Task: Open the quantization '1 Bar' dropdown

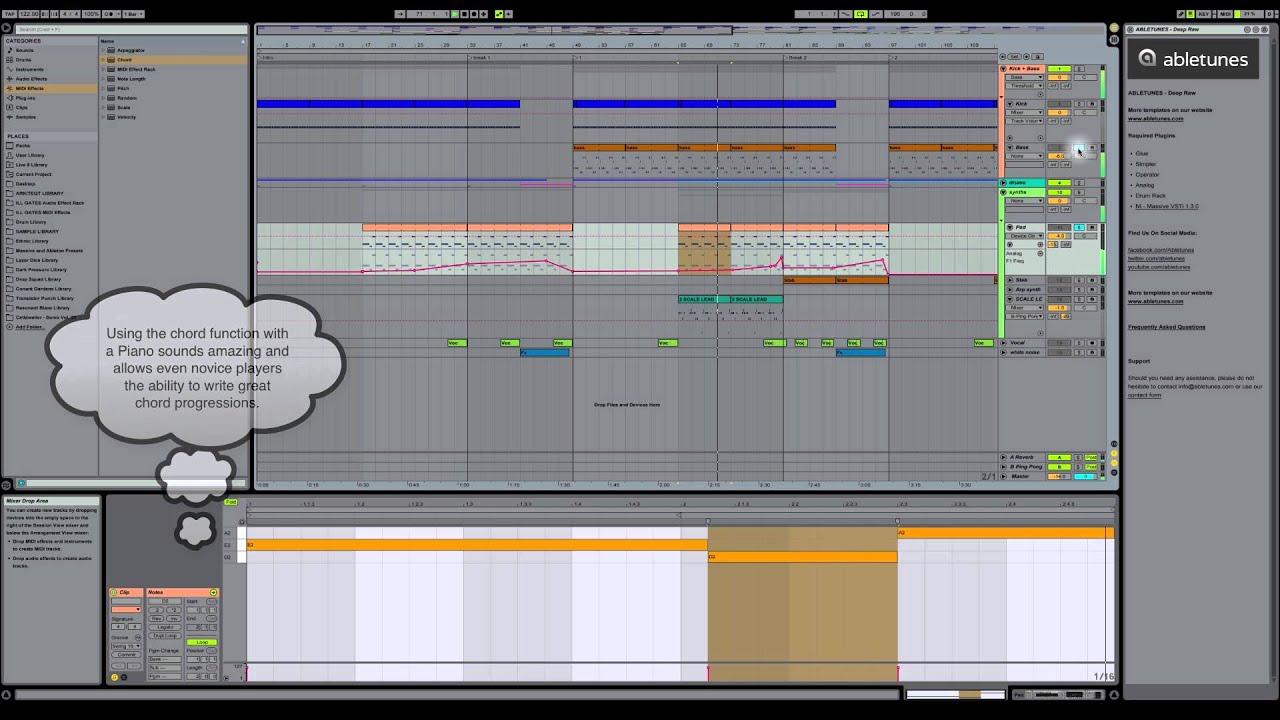Action: pyautogui.click(x=132, y=14)
